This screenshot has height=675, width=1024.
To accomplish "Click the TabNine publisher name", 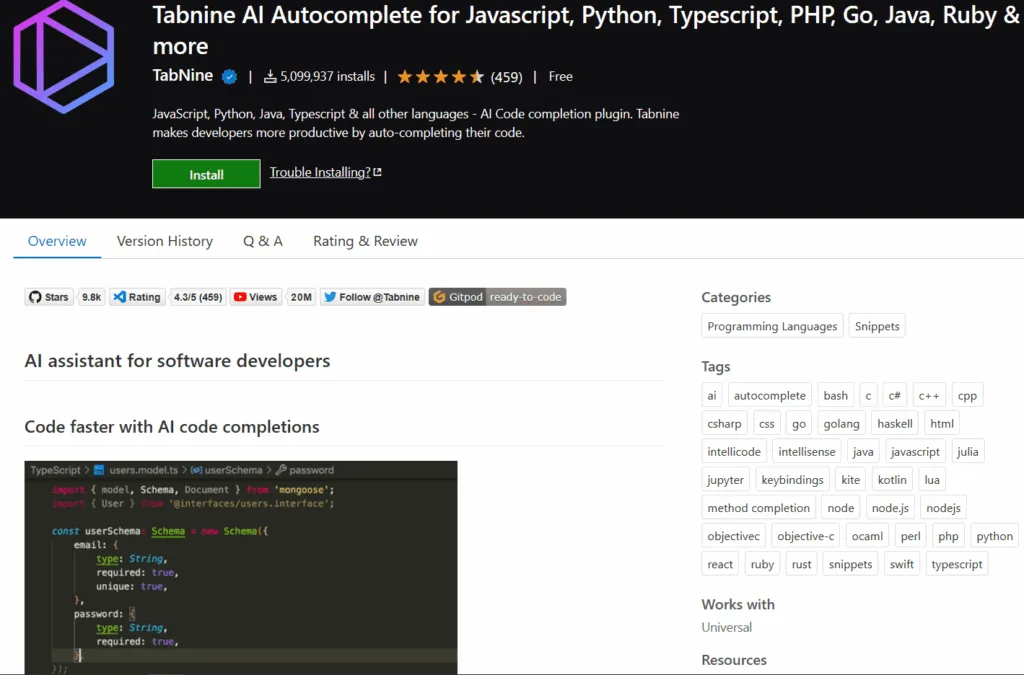I will pos(181,77).
